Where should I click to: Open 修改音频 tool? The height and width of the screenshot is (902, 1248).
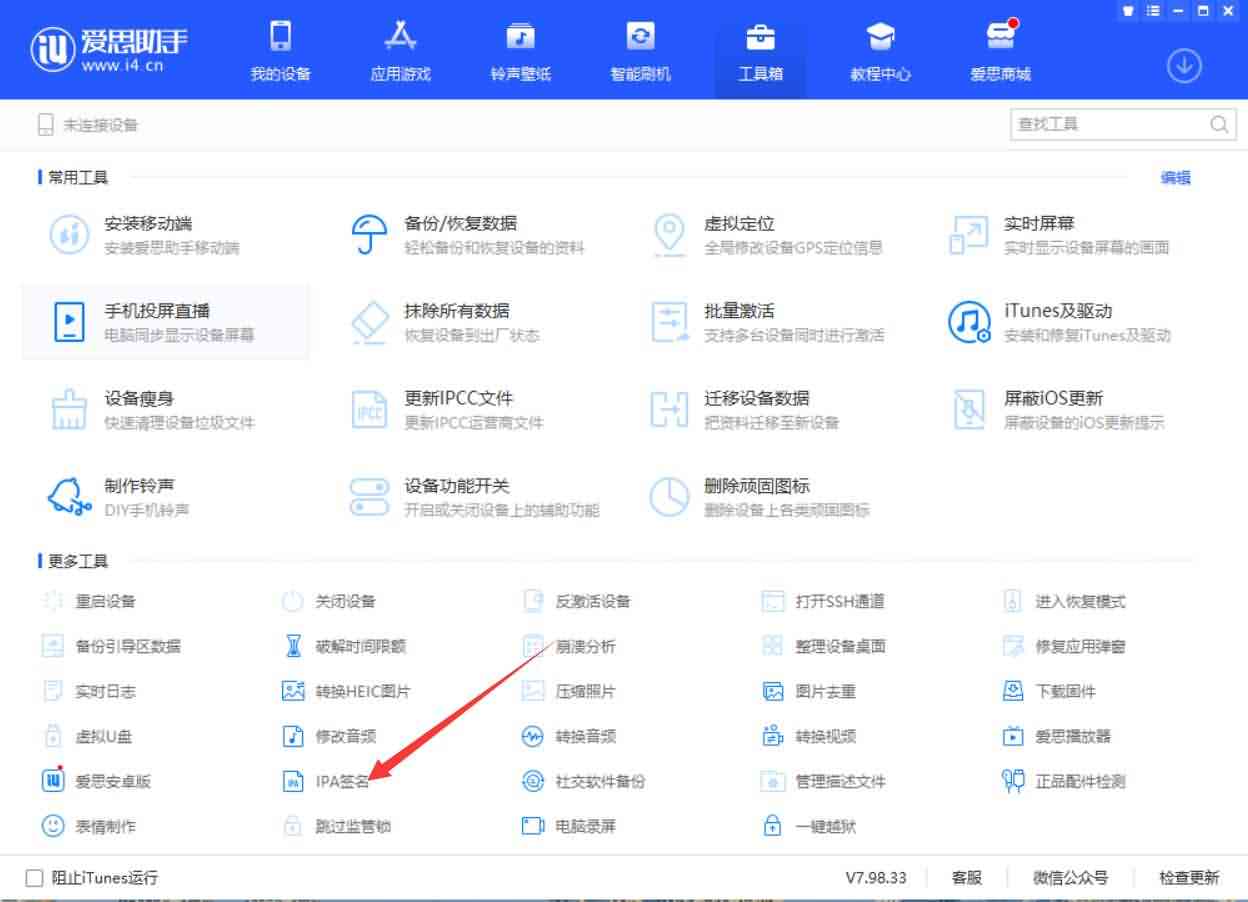[329, 736]
